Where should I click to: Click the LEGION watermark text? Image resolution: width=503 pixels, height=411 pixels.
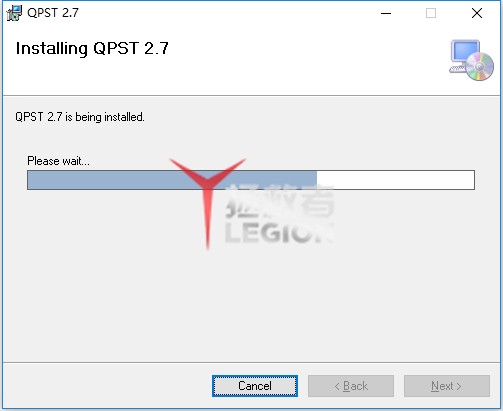[x=279, y=232]
